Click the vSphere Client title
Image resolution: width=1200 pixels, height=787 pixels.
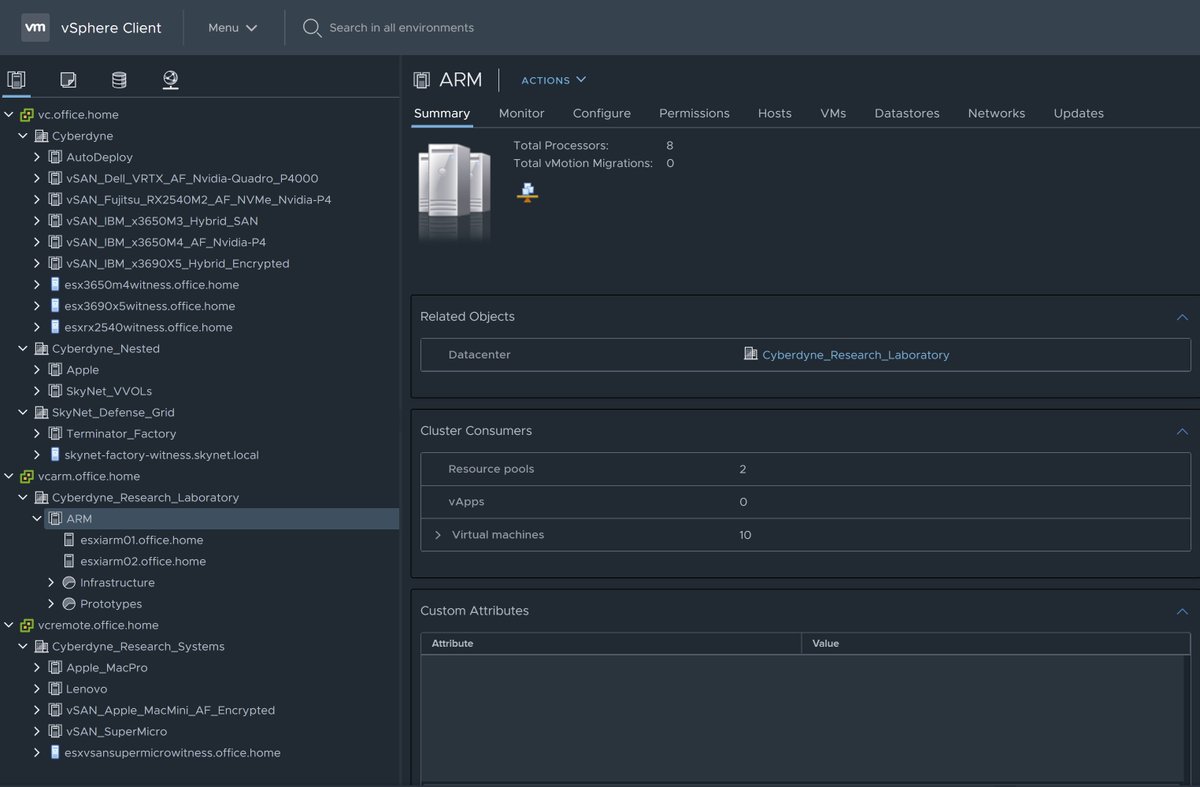(x=111, y=28)
